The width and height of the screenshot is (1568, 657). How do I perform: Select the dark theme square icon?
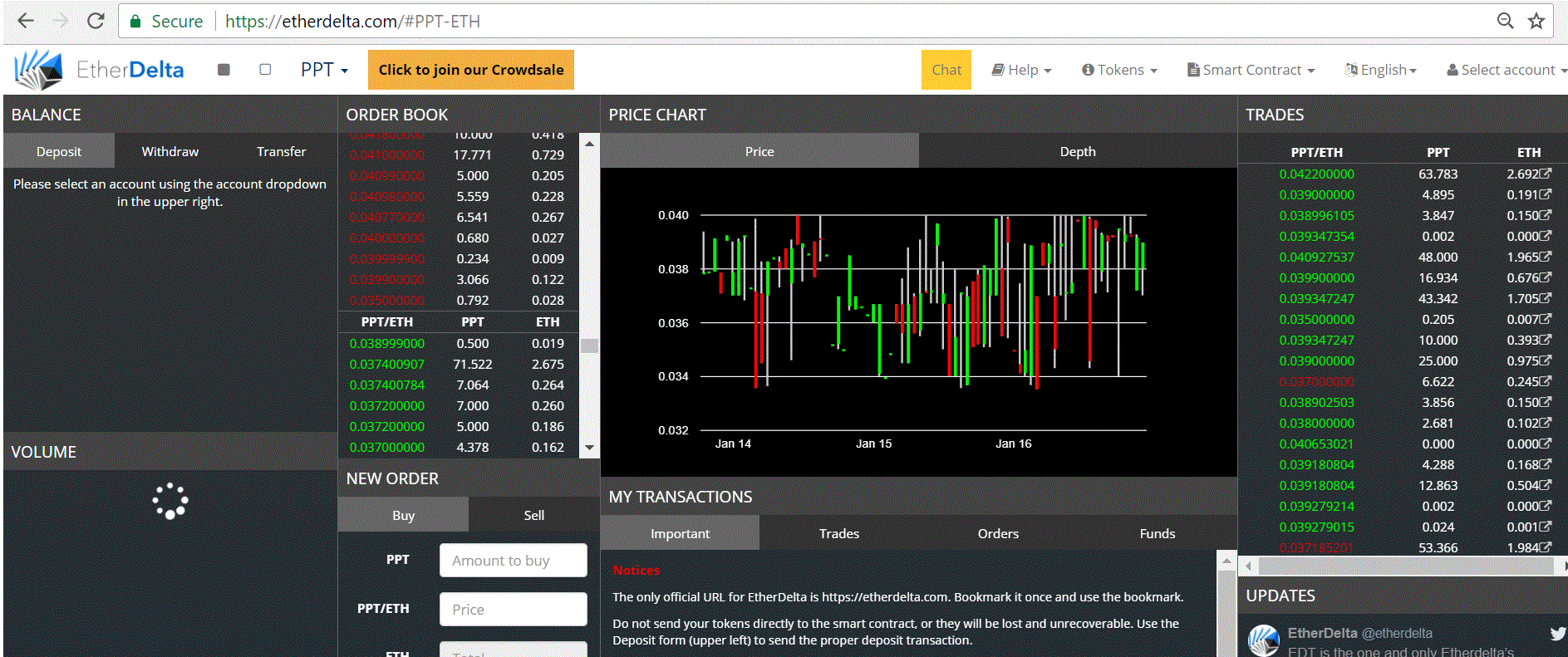[x=224, y=70]
